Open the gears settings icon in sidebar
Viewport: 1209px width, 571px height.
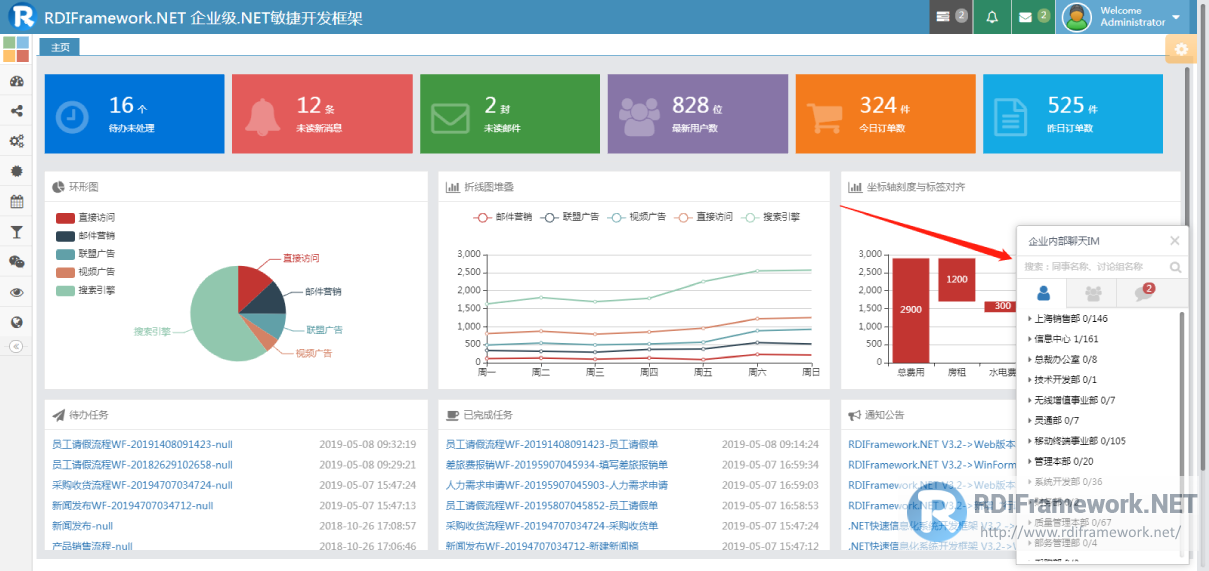point(16,142)
